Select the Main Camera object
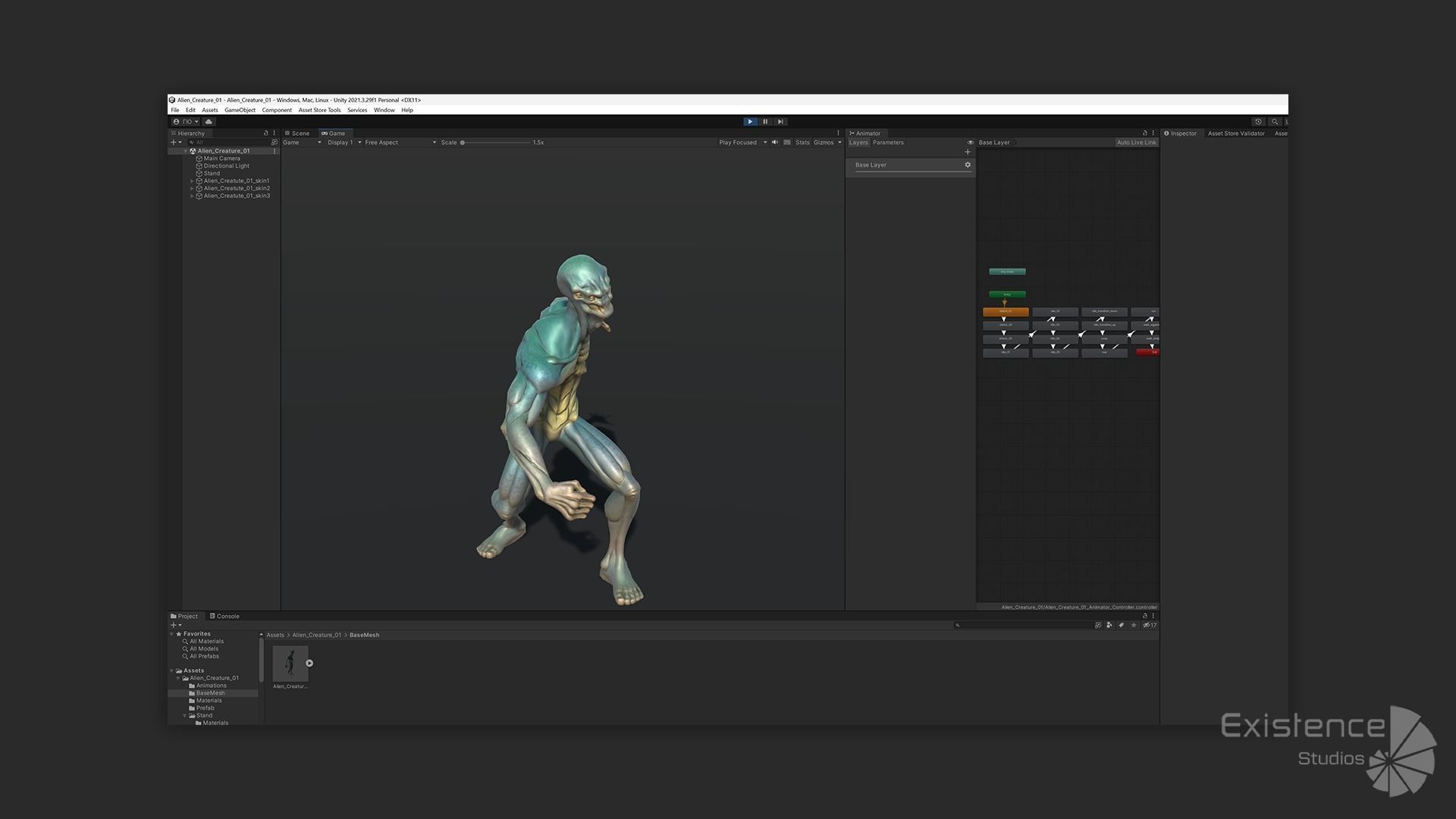 coord(221,158)
